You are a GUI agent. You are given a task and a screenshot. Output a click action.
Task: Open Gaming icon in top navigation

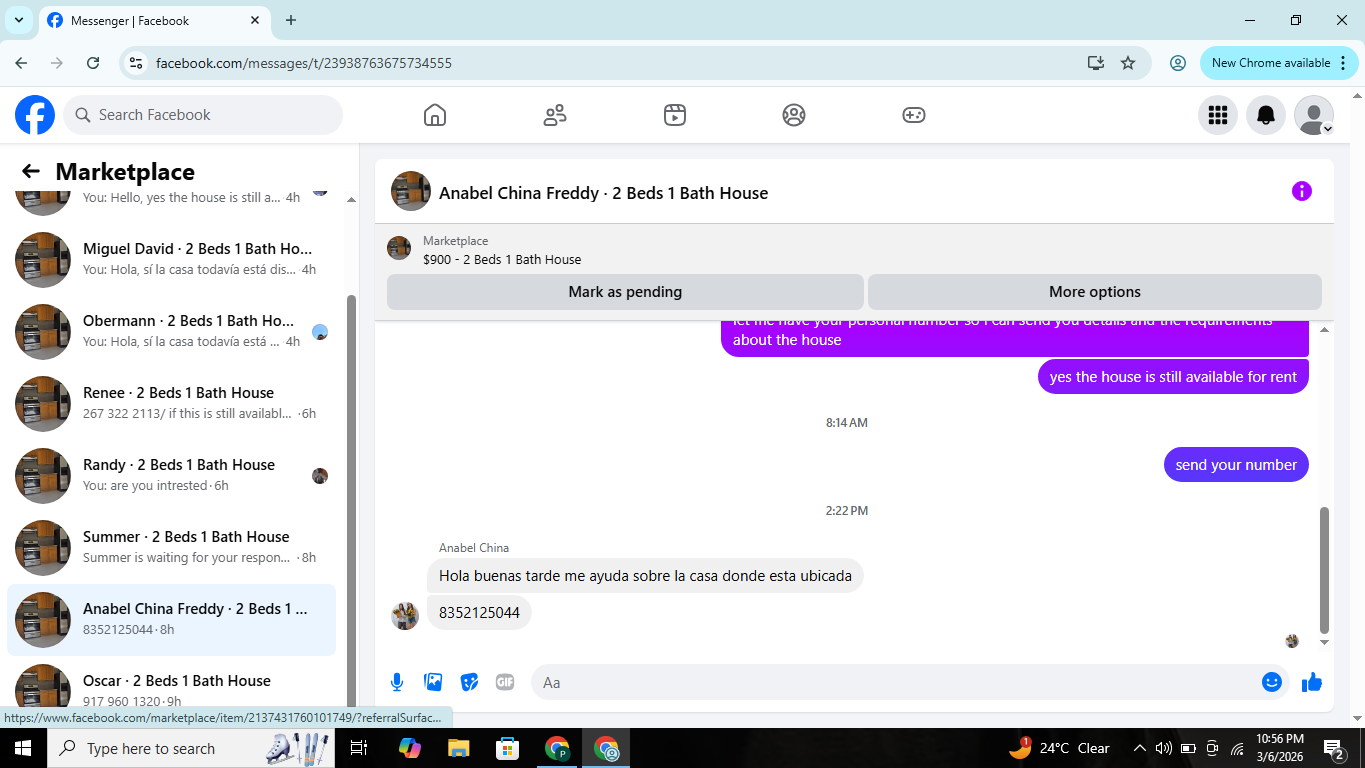[914, 115]
